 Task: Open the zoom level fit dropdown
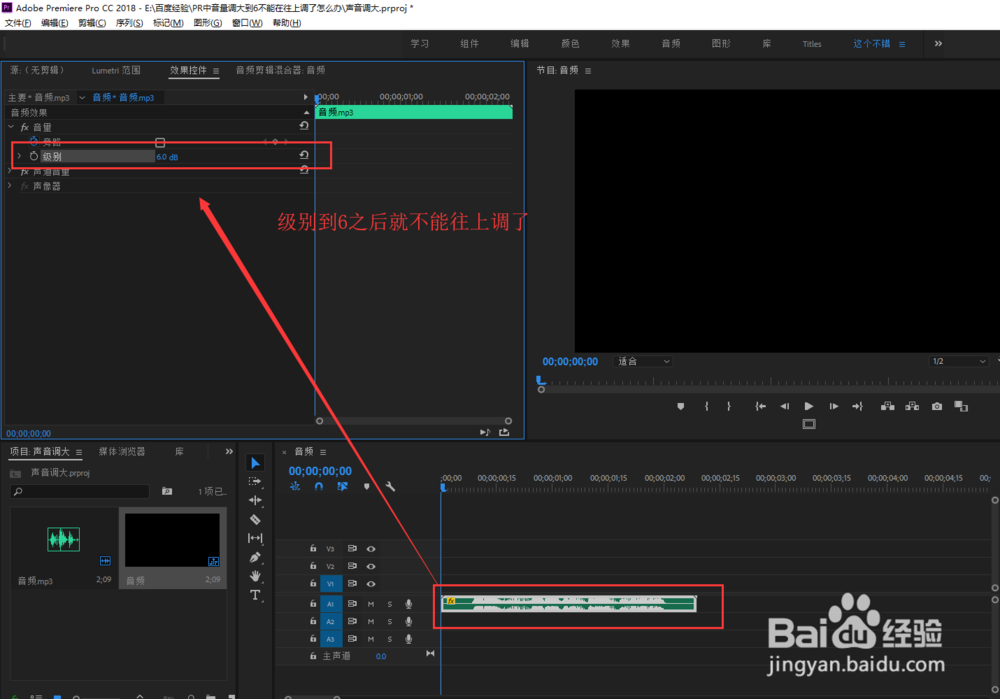[x=643, y=362]
